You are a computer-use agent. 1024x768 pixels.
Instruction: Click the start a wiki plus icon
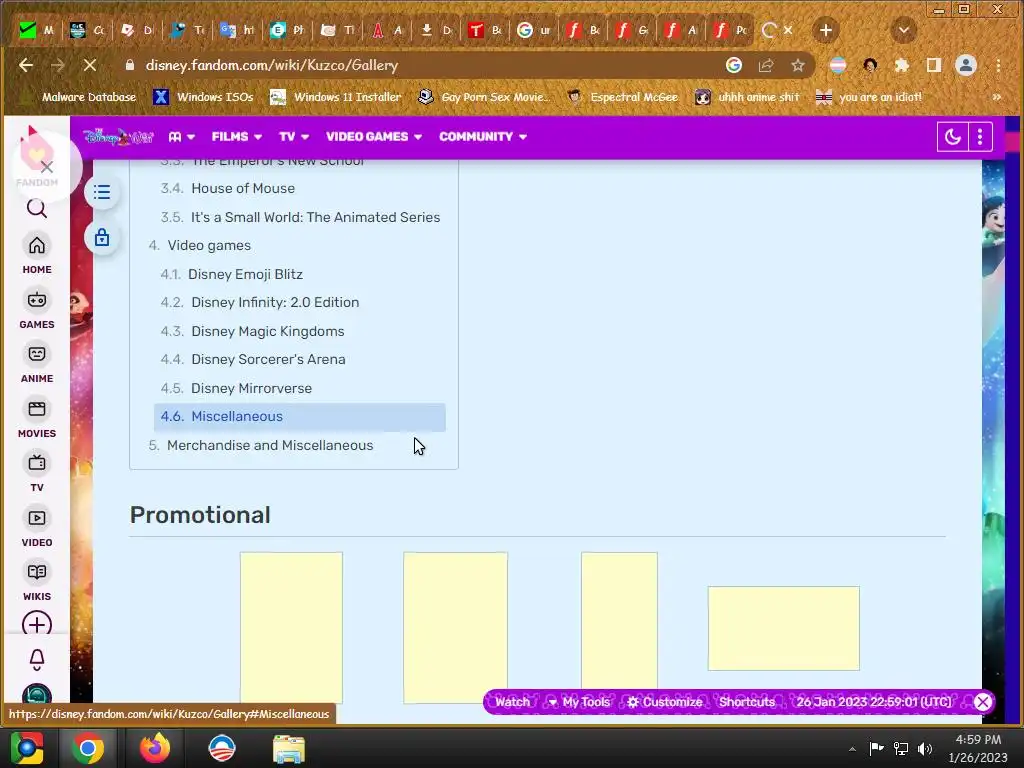point(37,624)
